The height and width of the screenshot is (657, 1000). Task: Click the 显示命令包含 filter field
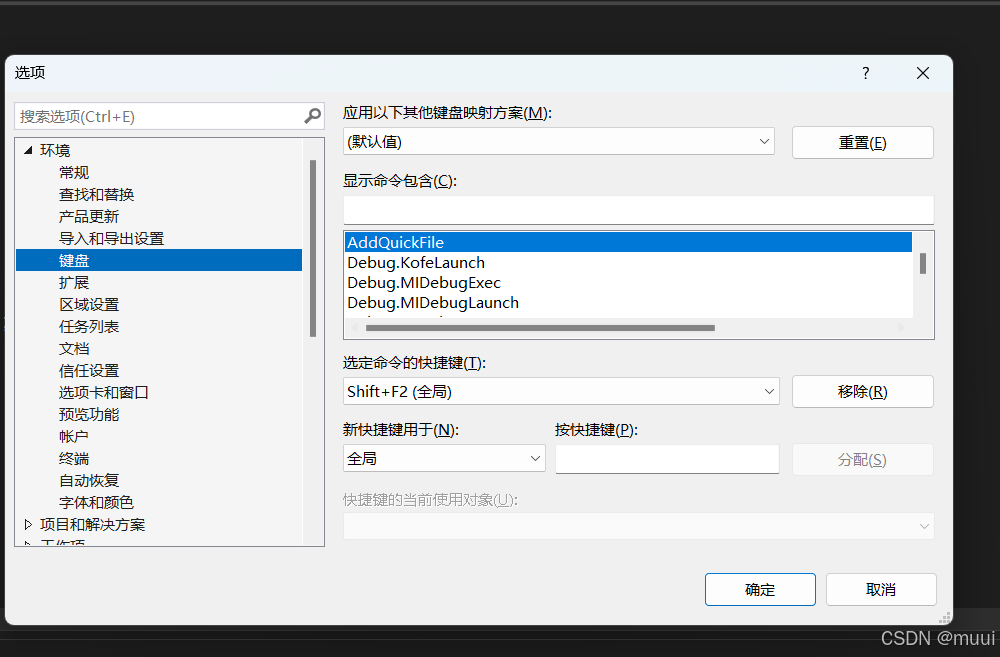click(638, 210)
